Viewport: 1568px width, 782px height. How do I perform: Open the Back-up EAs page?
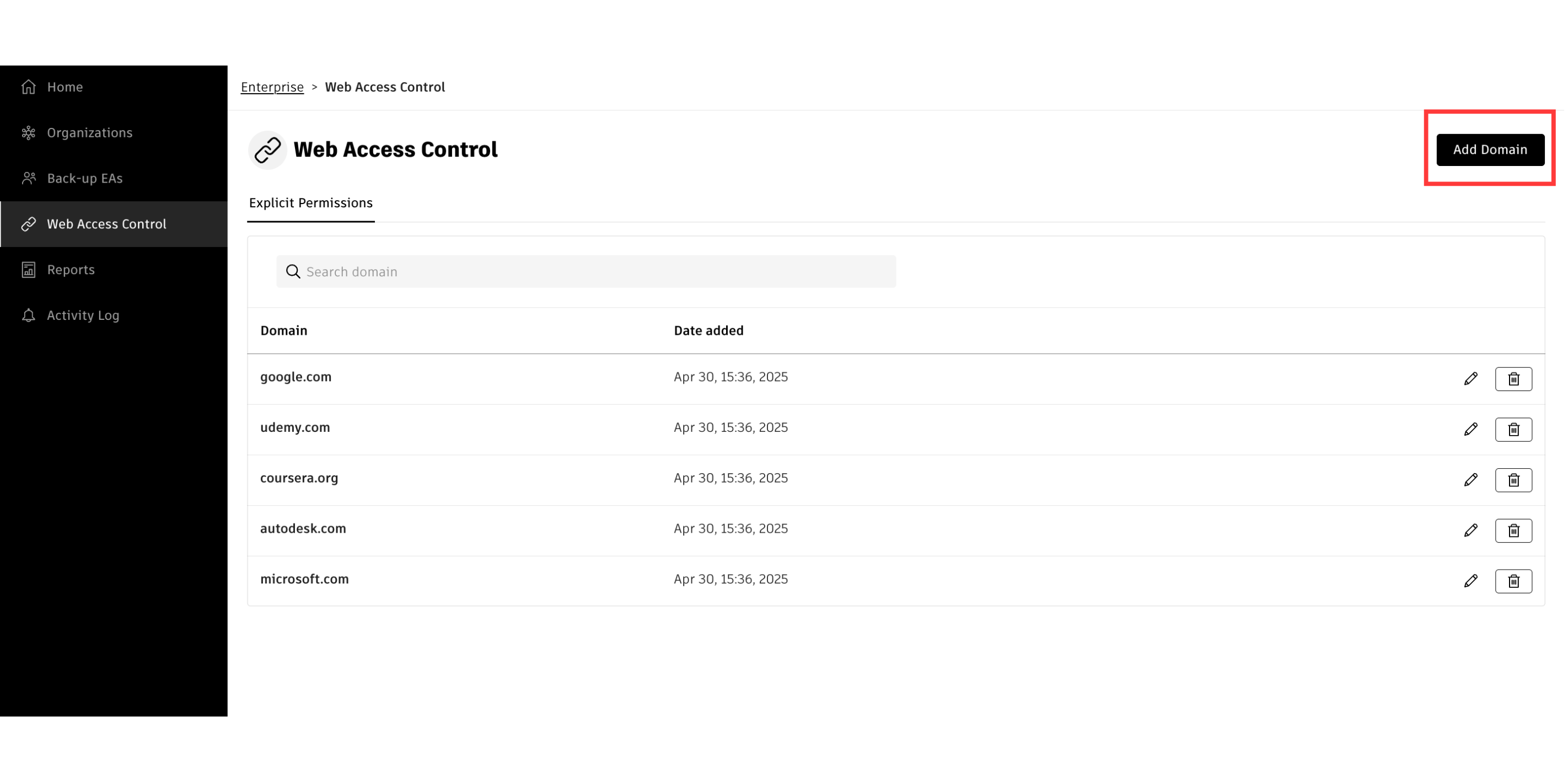tap(84, 179)
